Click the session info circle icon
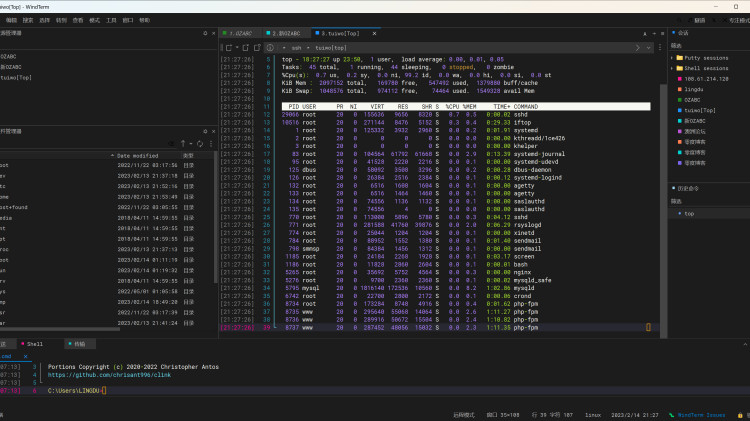 (270, 48)
